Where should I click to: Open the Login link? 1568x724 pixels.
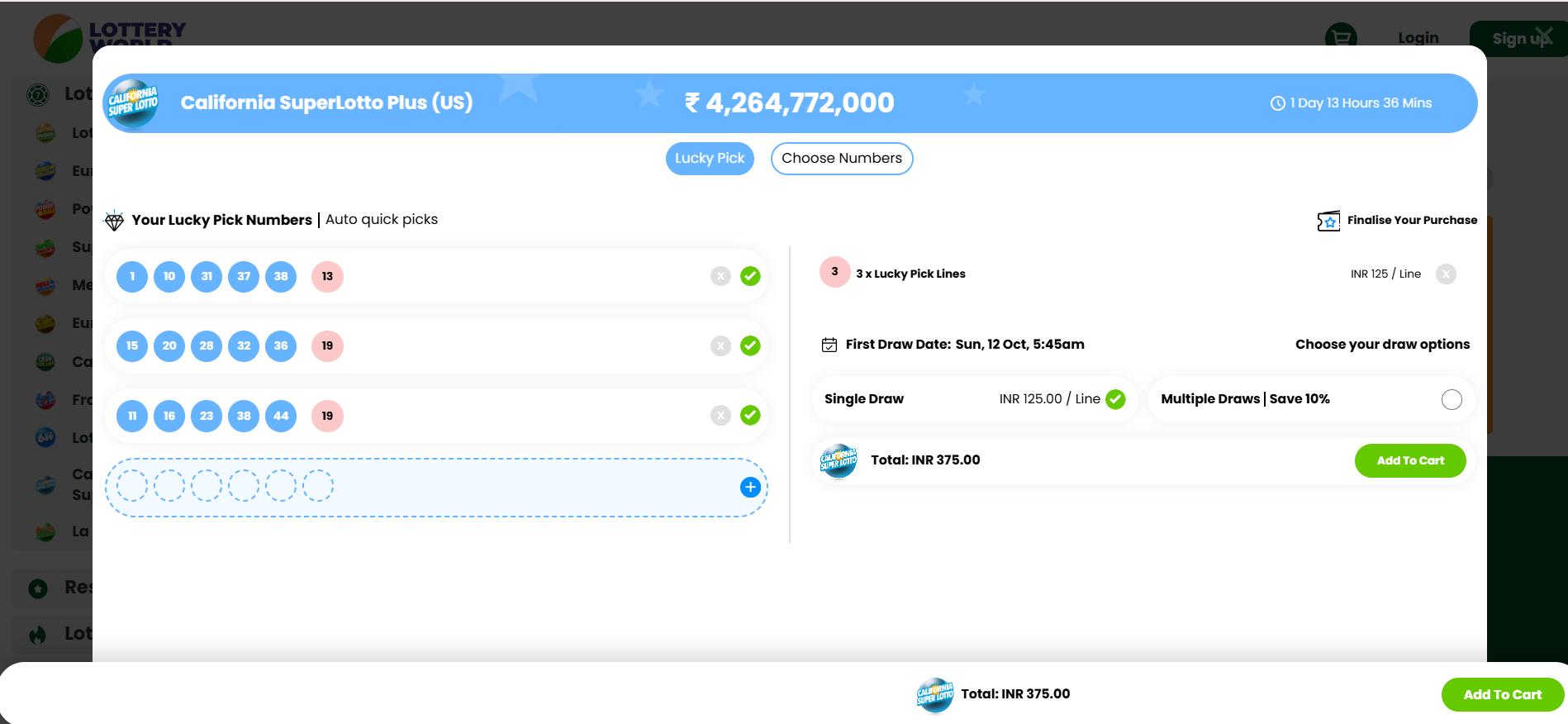[x=1418, y=38]
